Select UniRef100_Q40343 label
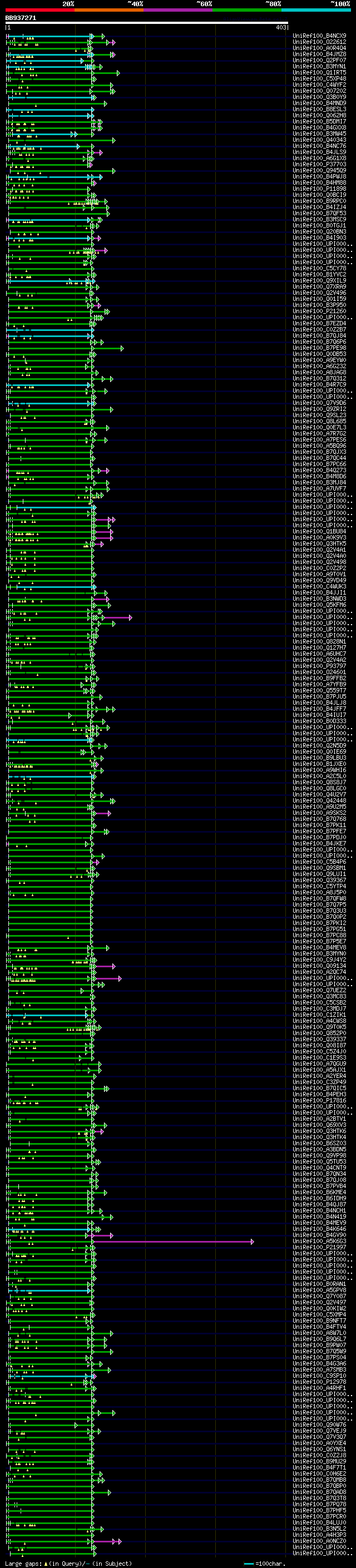356x1568 pixels. 319,140
